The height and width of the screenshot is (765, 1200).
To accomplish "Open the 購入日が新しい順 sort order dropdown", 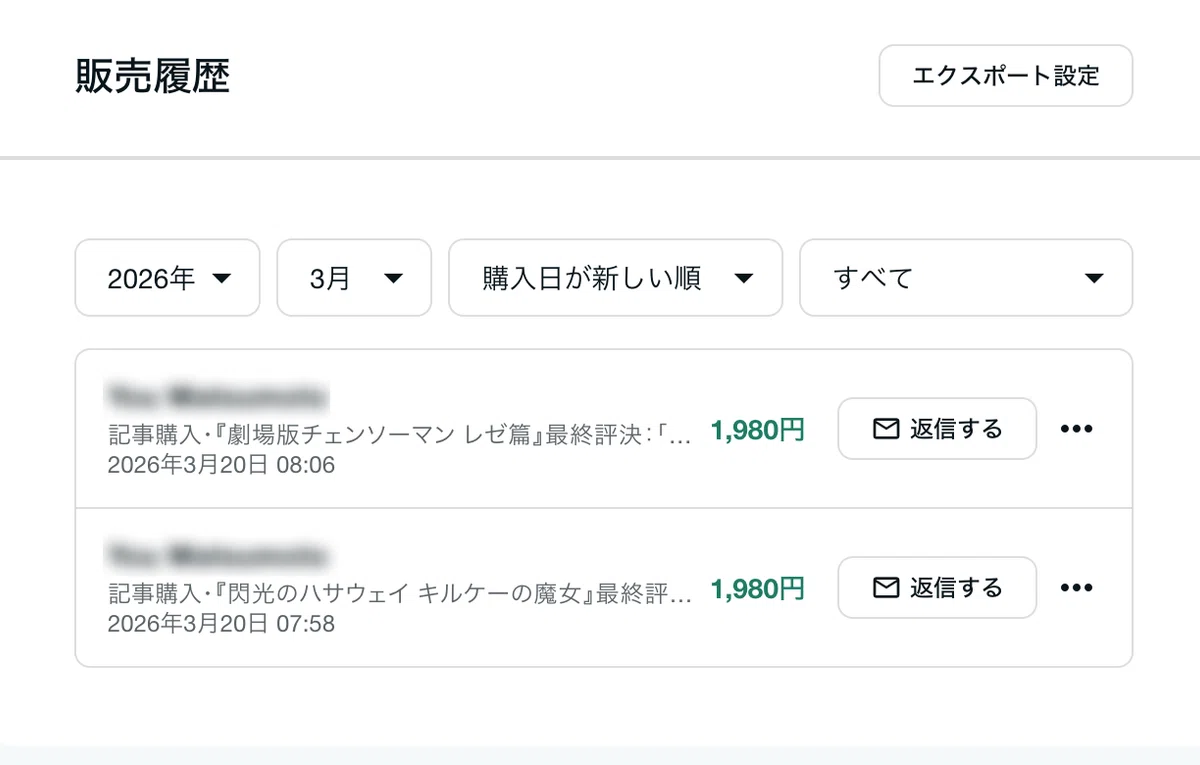I will (x=615, y=277).
